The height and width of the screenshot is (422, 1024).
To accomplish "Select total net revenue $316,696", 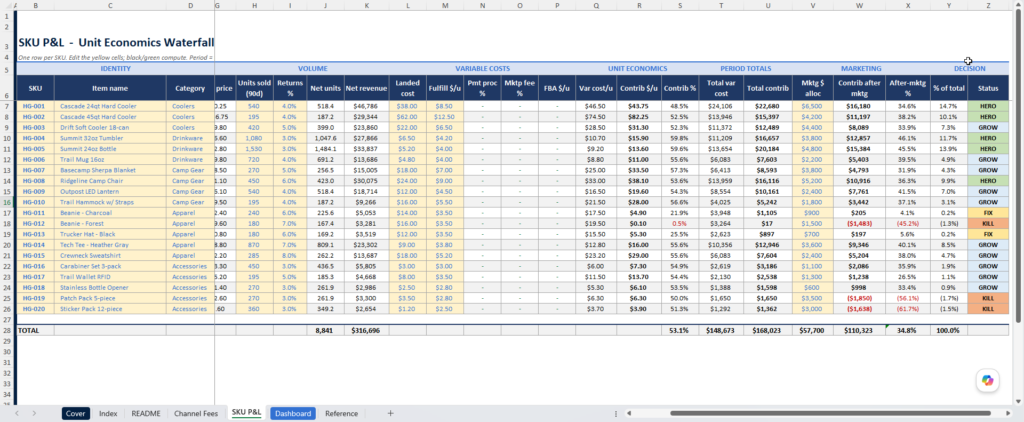I will click(x=366, y=331).
